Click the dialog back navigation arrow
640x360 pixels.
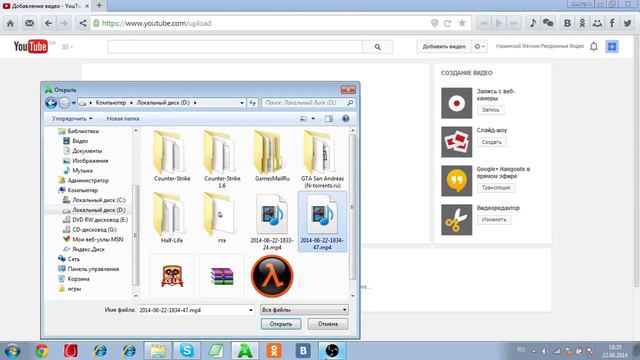point(51,103)
